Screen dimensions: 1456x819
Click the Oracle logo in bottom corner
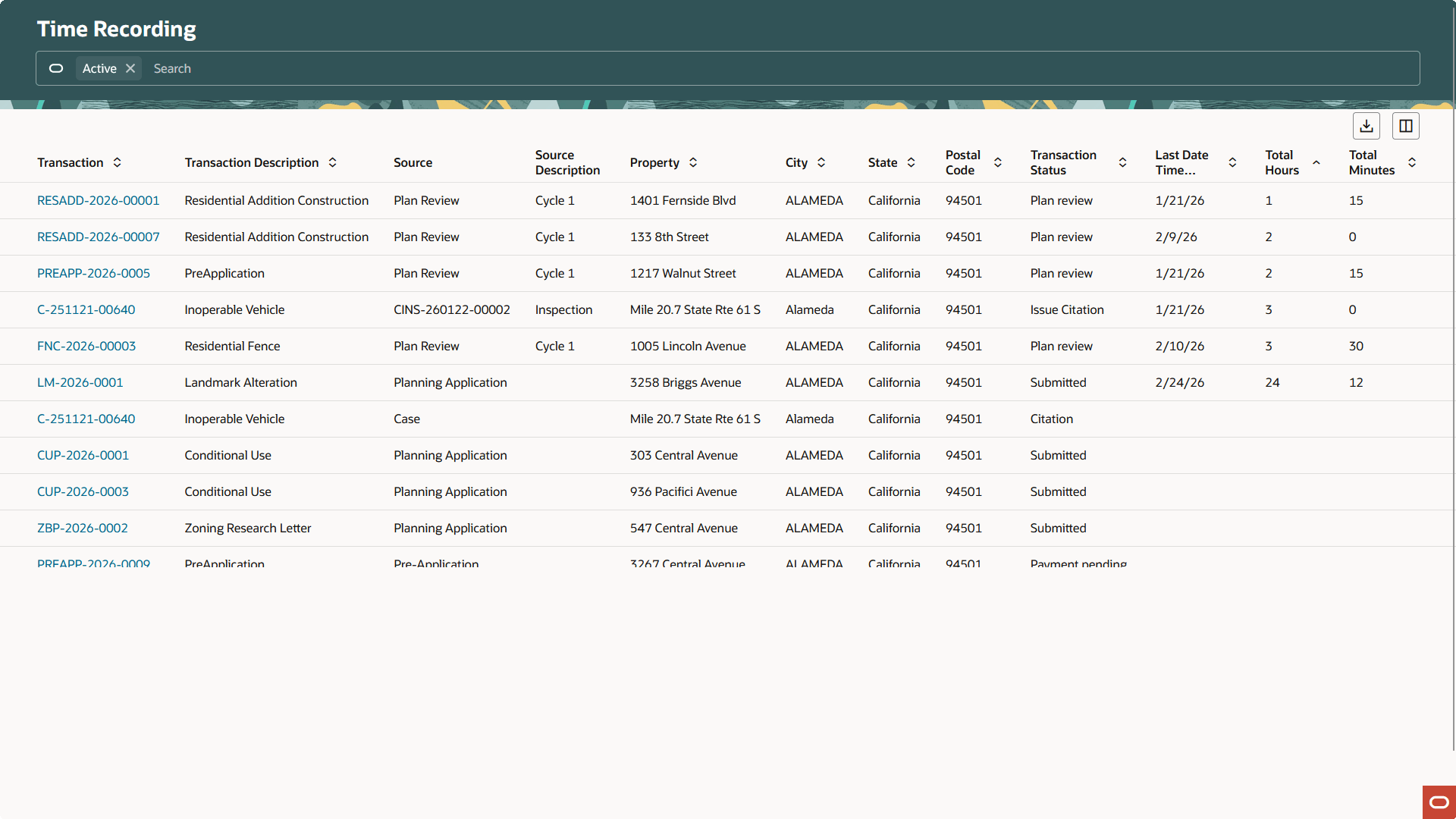[x=1438, y=802]
